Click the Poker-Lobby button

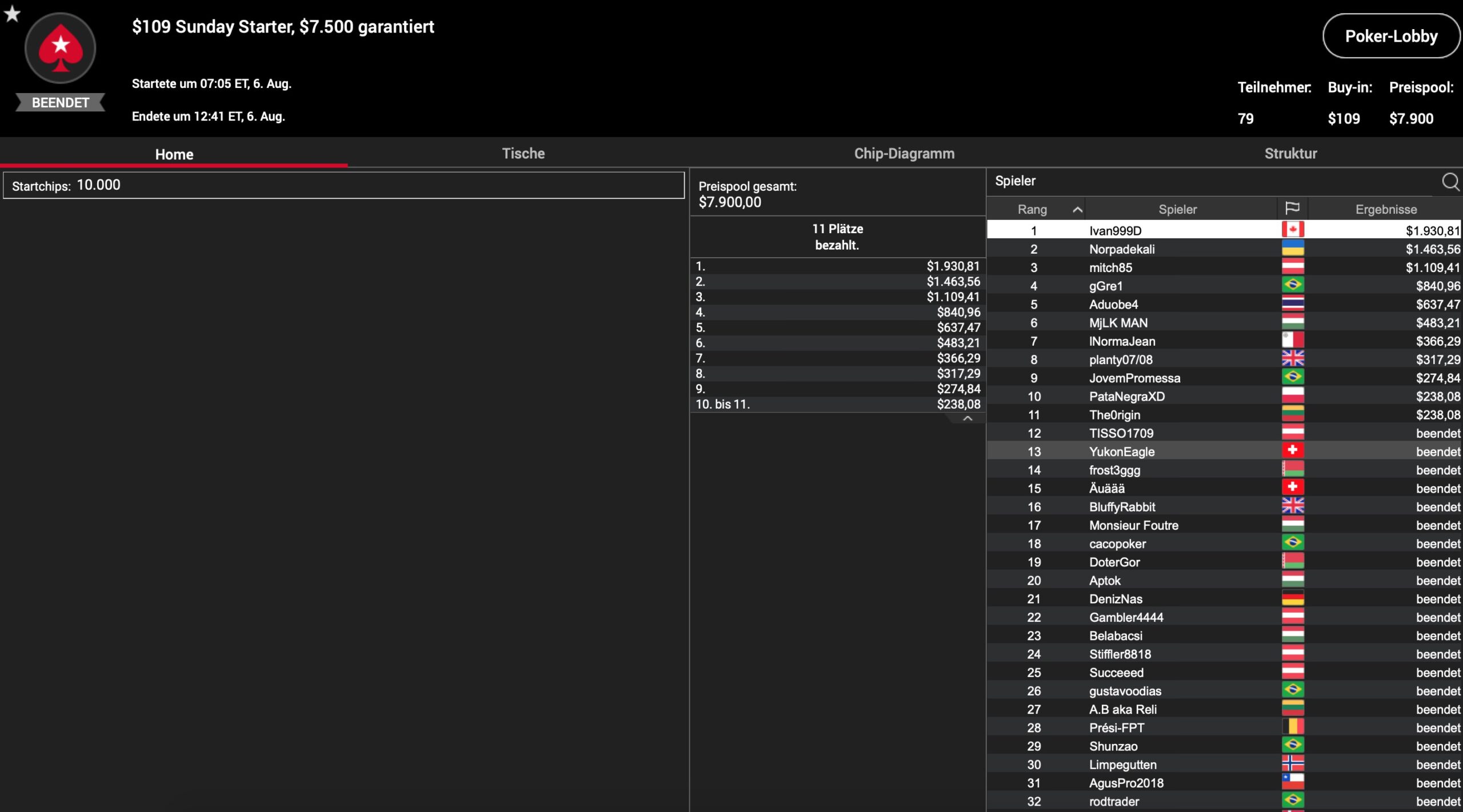[x=1390, y=37]
